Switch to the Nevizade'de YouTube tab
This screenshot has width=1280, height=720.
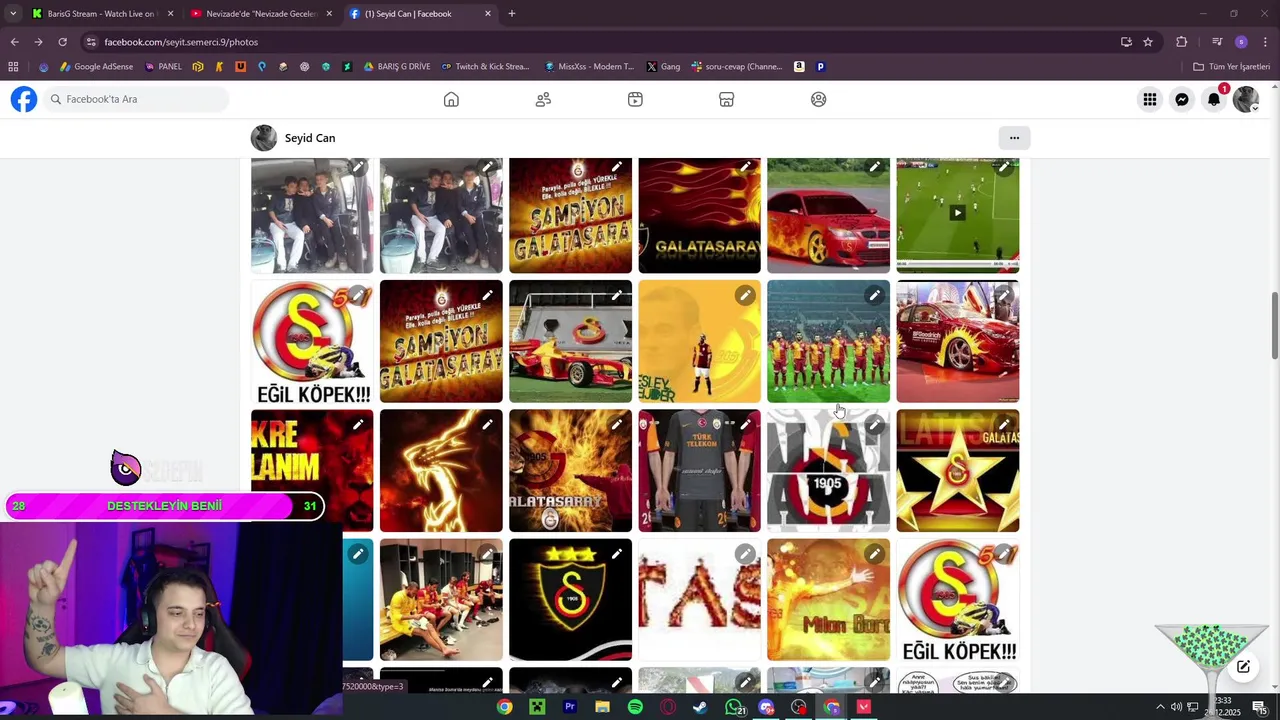click(x=260, y=14)
